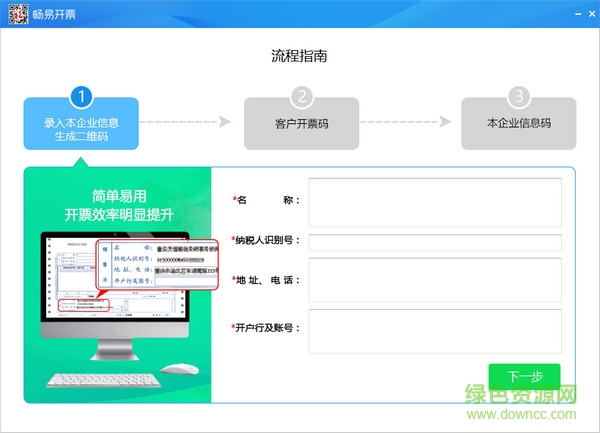The width and height of the screenshot is (600, 433).
Task: Click the 简单易用 开票效率明显提升 banner text
Action: (119, 205)
